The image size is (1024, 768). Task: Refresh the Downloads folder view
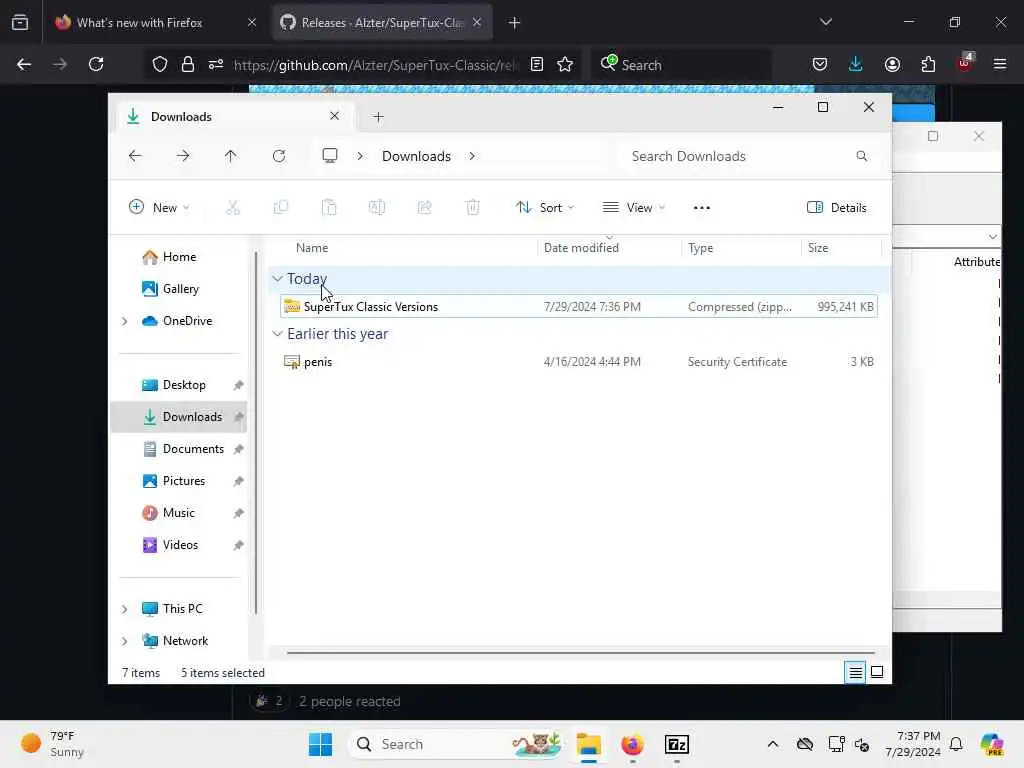coord(279,156)
